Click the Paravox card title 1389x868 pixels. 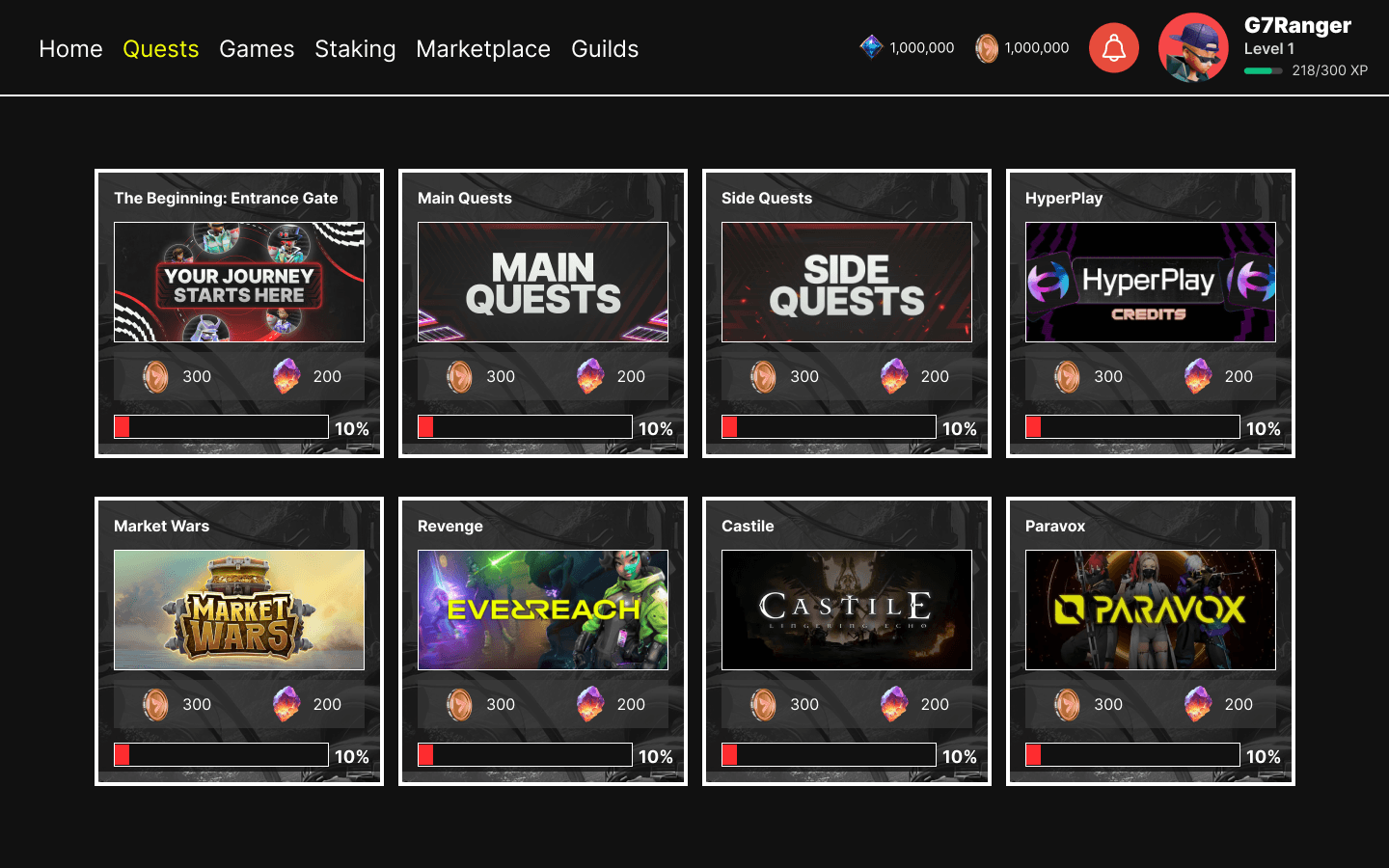tap(1055, 526)
